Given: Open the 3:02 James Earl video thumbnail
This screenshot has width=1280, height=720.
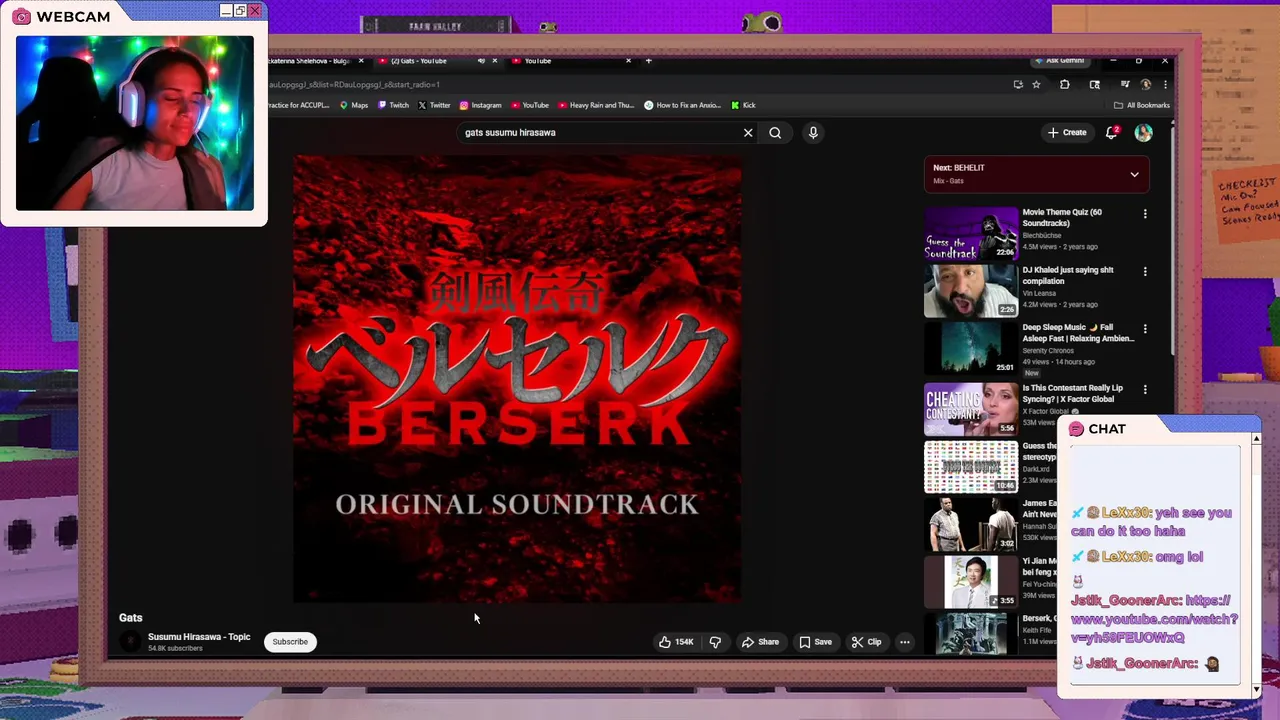Looking at the screenshot, I should pos(970,525).
